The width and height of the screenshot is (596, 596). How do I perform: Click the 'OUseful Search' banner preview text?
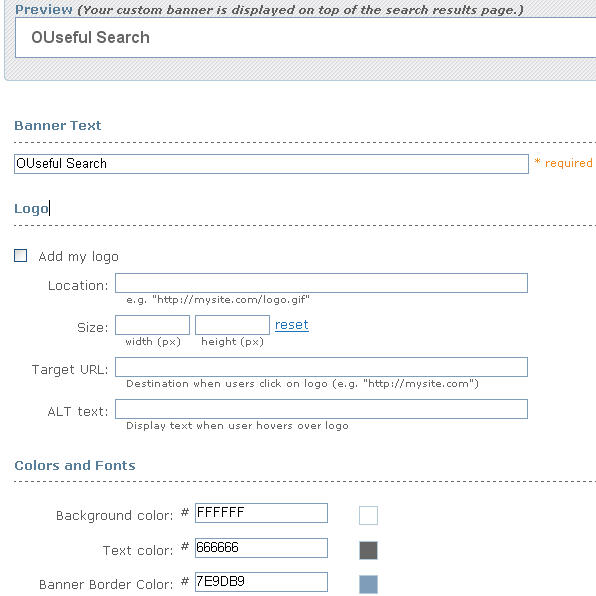90,37
